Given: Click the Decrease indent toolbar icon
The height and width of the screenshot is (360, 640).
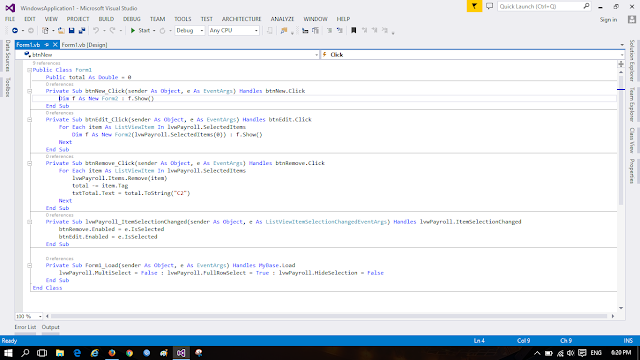Looking at the screenshot, I should [x=305, y=31].
